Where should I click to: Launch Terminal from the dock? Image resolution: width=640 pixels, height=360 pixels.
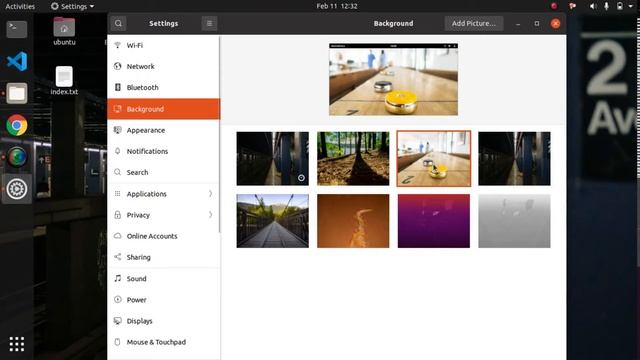[x=17, y=29]
